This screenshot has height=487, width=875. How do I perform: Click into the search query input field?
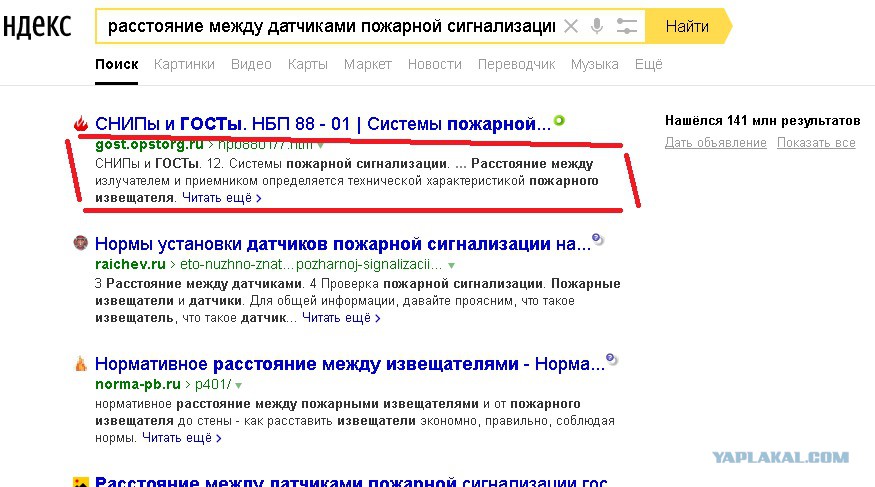tap(331, 26)
